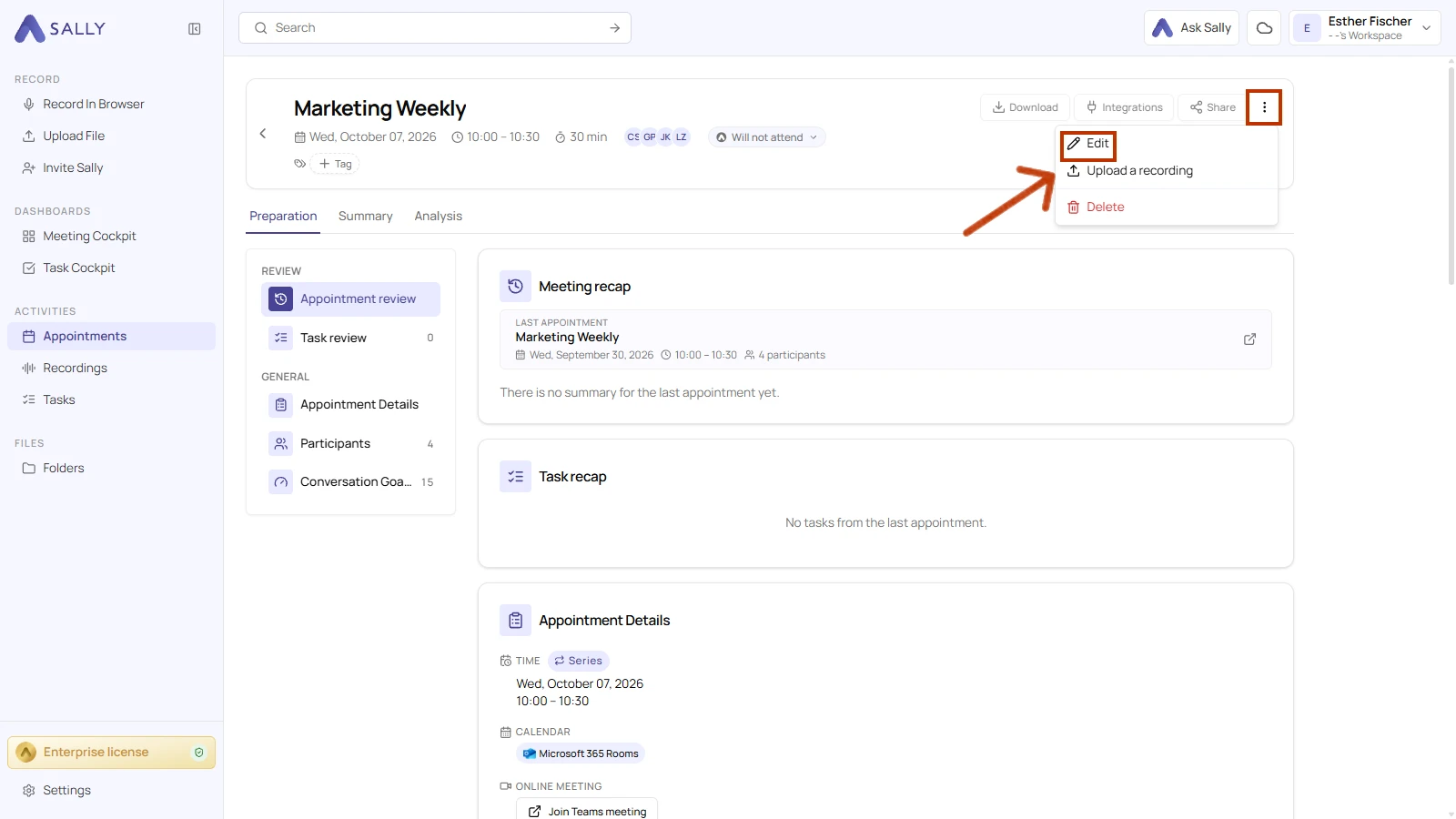Click the Sally logo in the sidebar

(x=60, y=29)
